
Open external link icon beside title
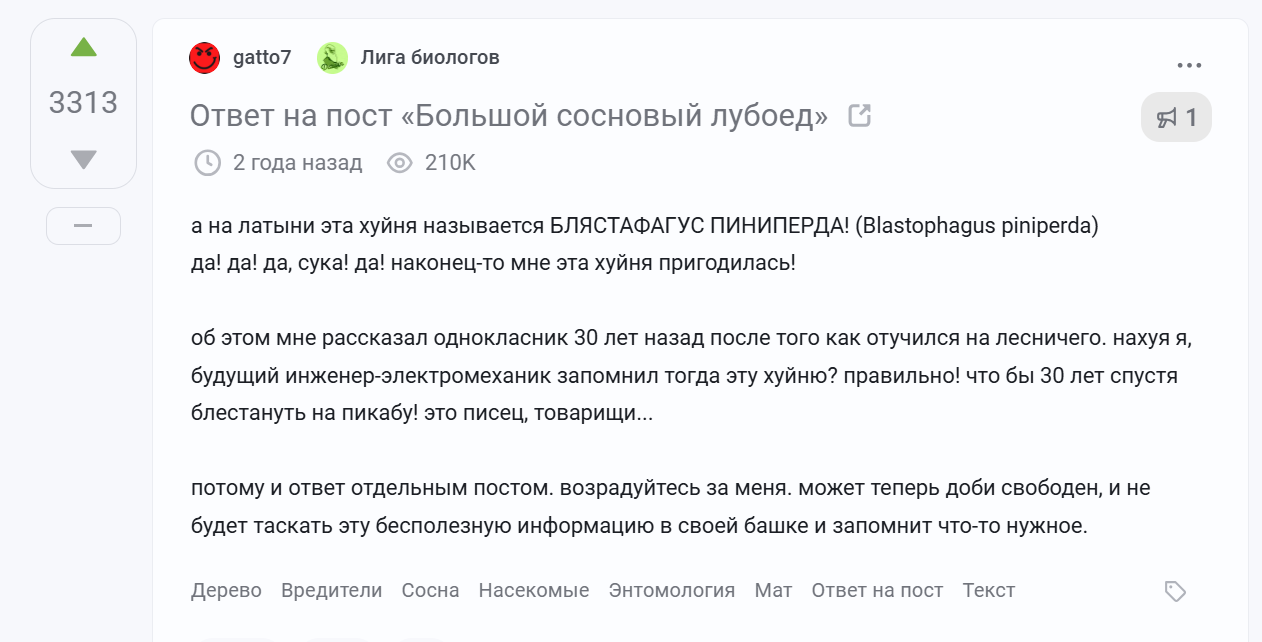(x=859, y=116)
